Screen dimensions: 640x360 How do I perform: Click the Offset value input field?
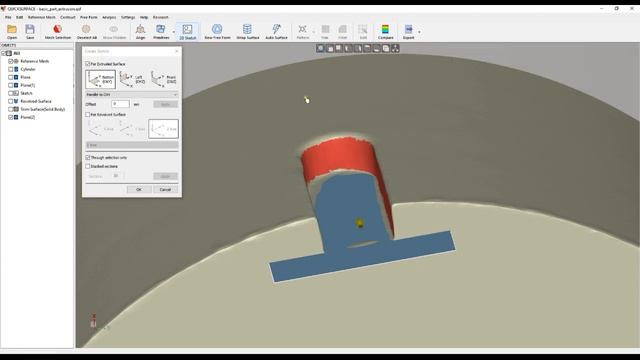click(x=120, y=104)
